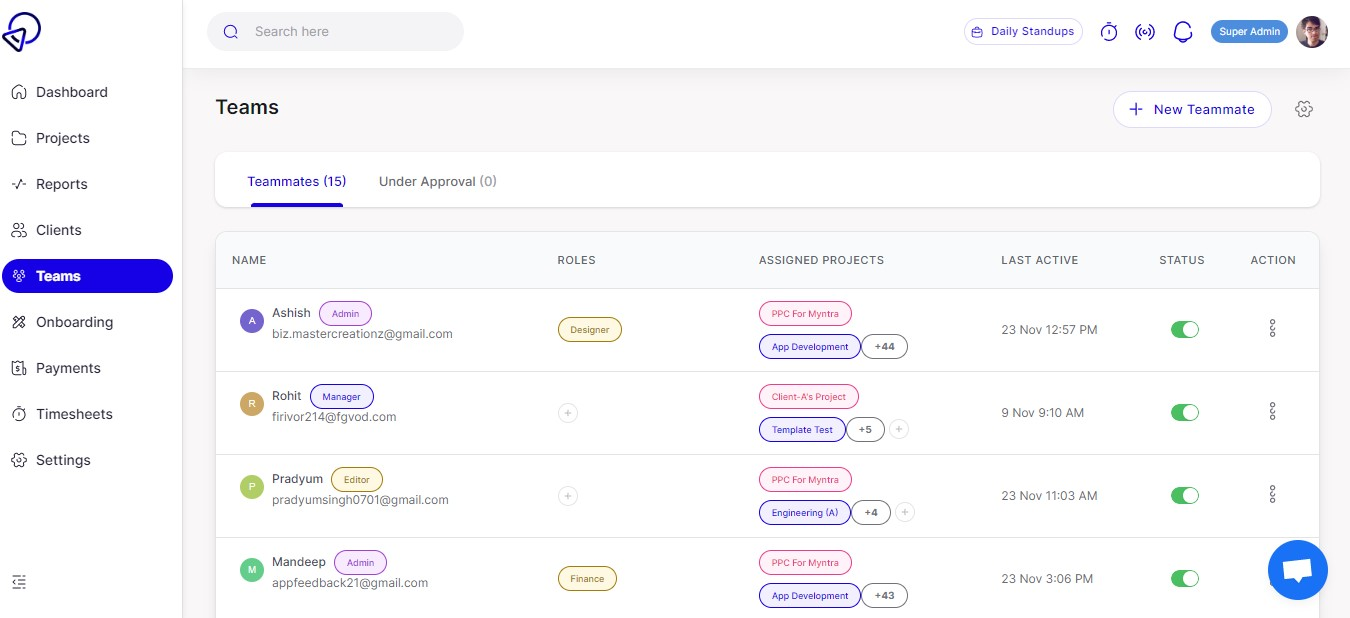Open the live chat support bubble

pos(1297,570)
